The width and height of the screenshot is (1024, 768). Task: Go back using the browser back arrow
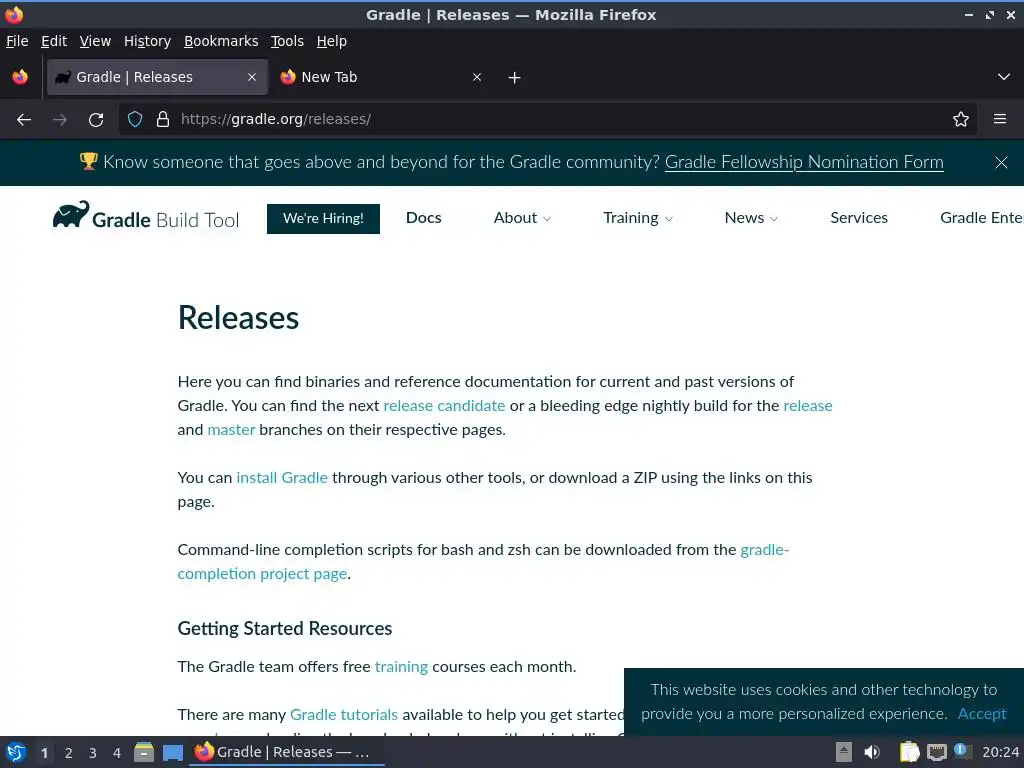[24, 120]
